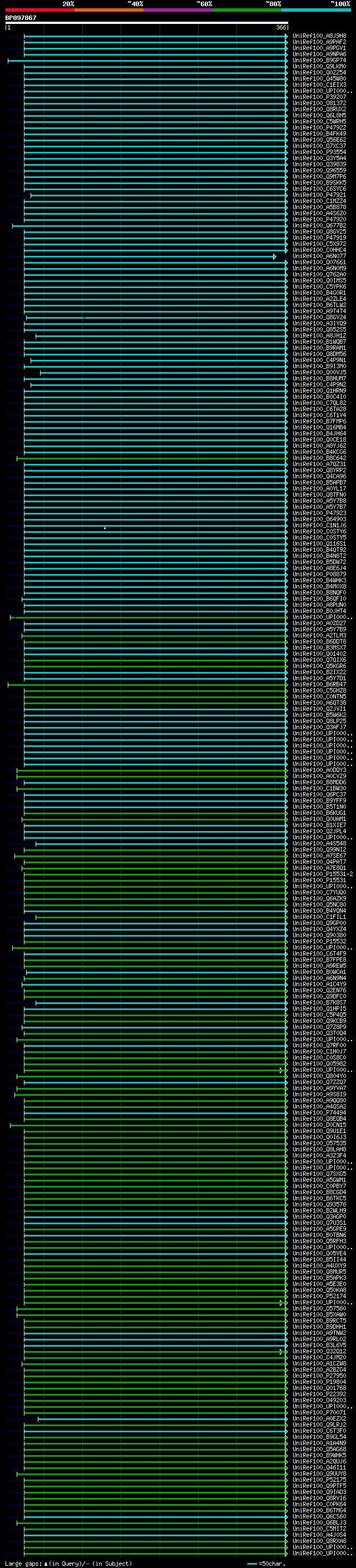Click the alignment bar for UniRef100_Q677B2

[x=150, y=225]
